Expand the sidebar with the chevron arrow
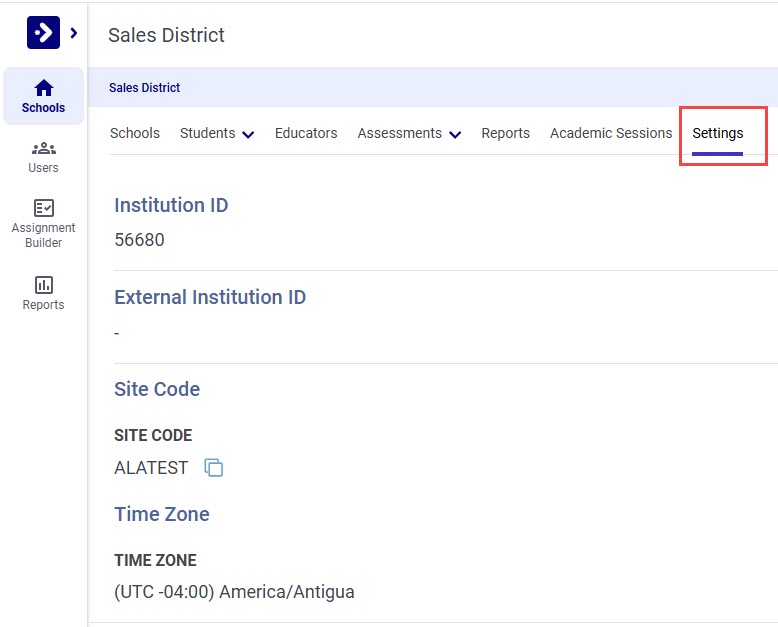The image size is (778, 627). [x=73, y=33]
